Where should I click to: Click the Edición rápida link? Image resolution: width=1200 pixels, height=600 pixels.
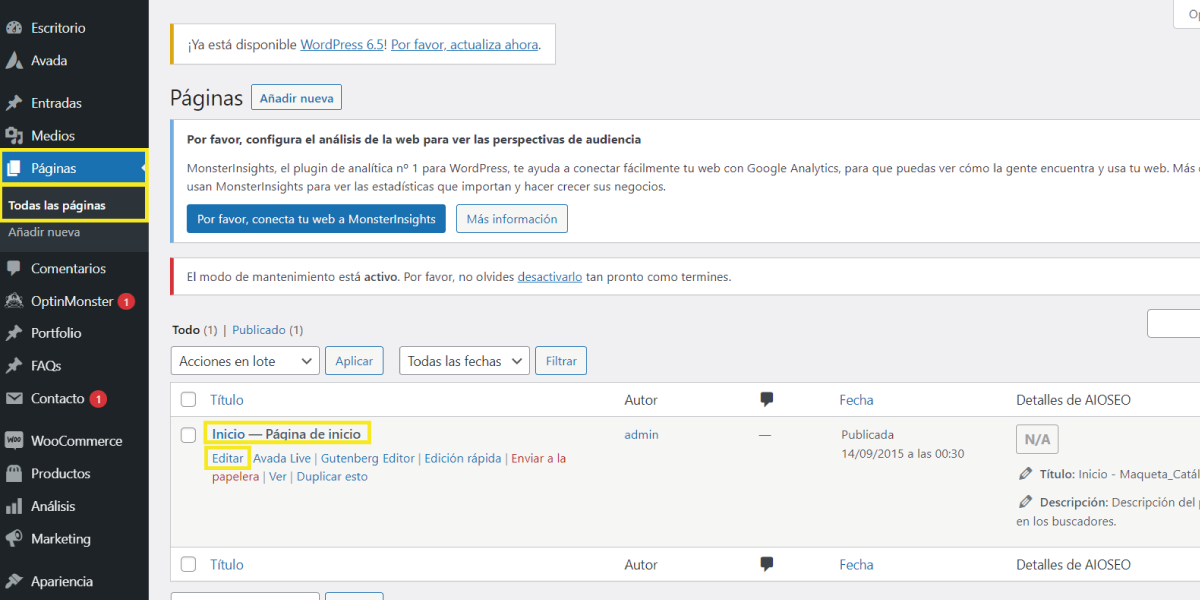click(462, 459)
